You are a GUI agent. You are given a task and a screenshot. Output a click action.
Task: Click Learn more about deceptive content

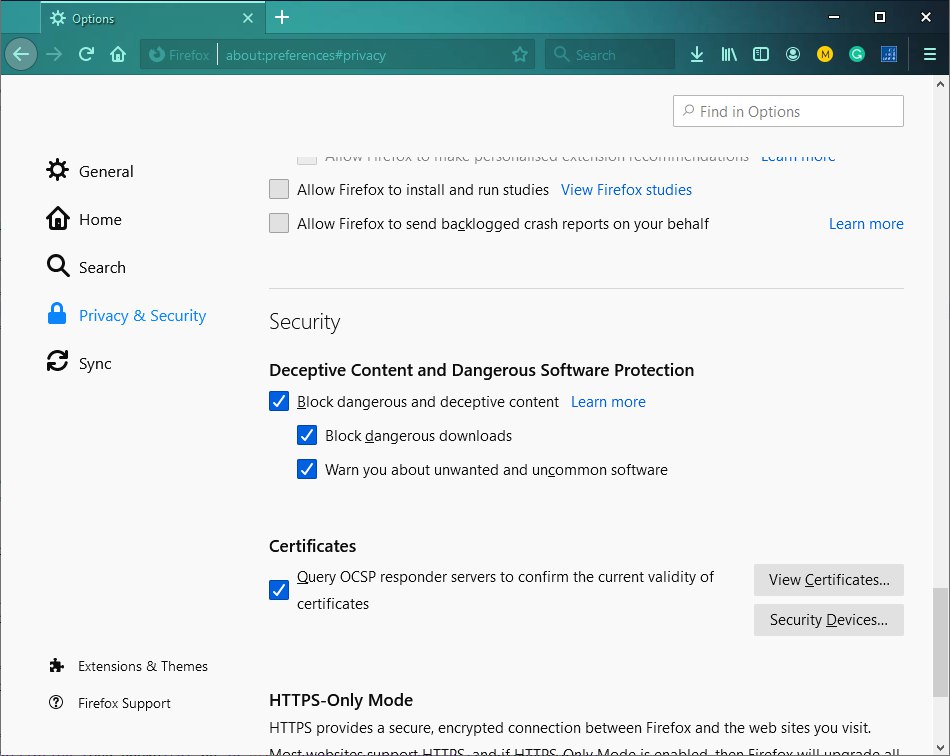tap(608, 402)
